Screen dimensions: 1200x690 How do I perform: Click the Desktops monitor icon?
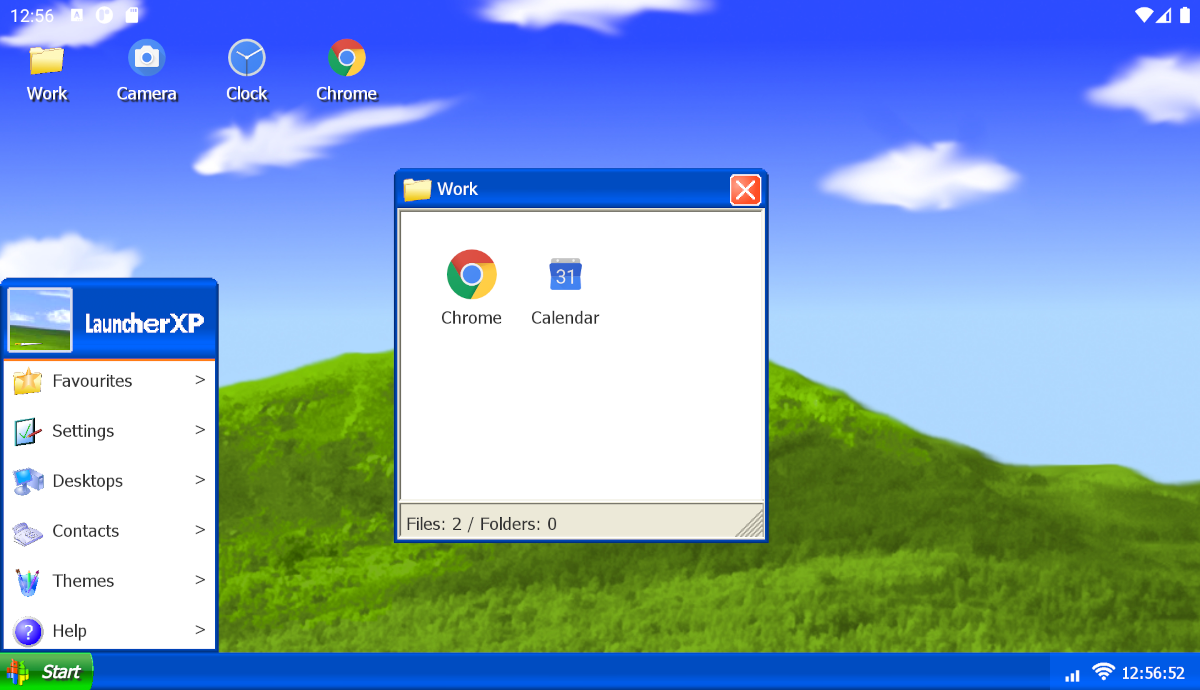pos(28,481)
